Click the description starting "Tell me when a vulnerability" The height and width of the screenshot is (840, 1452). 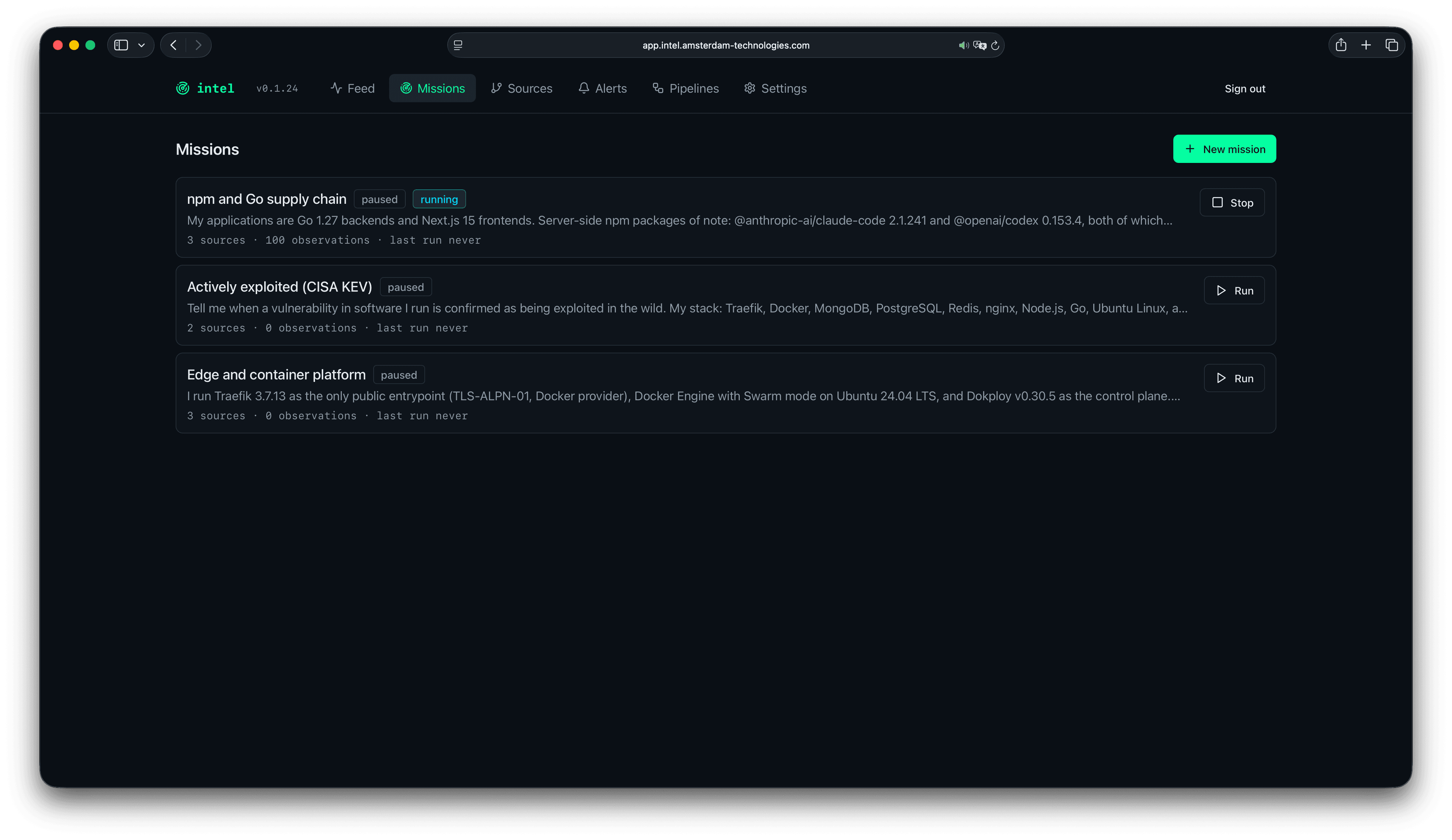pyautogui.click(x=687, y=308)
